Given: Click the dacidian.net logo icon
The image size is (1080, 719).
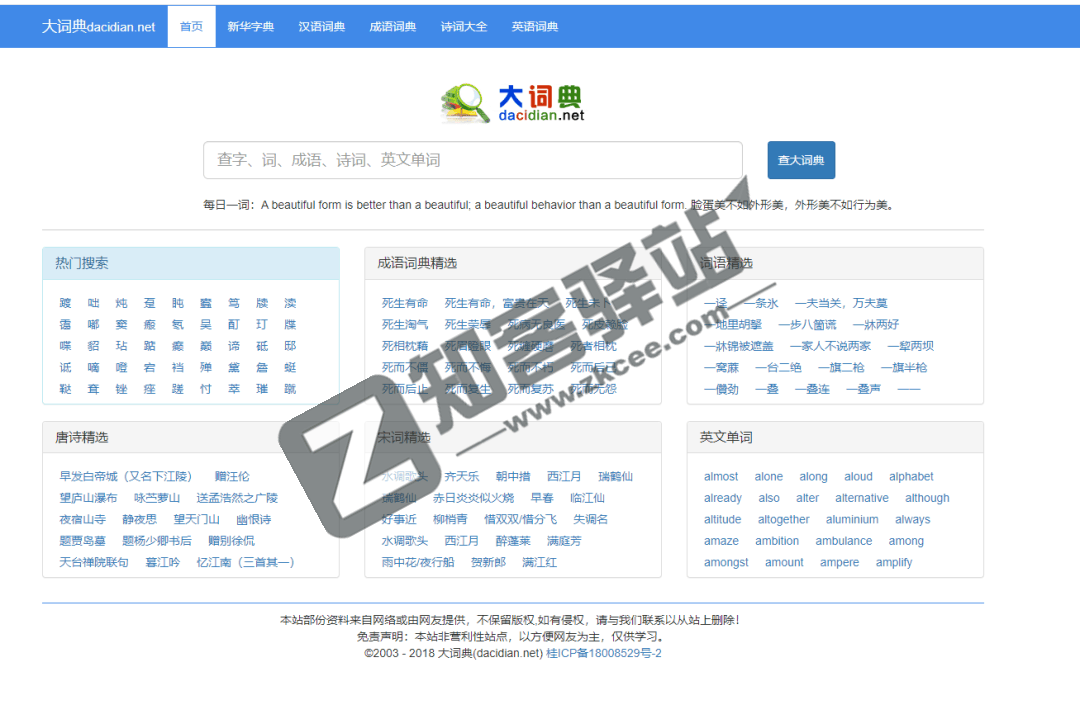Looking at the screenshot, I should (466, 102).
